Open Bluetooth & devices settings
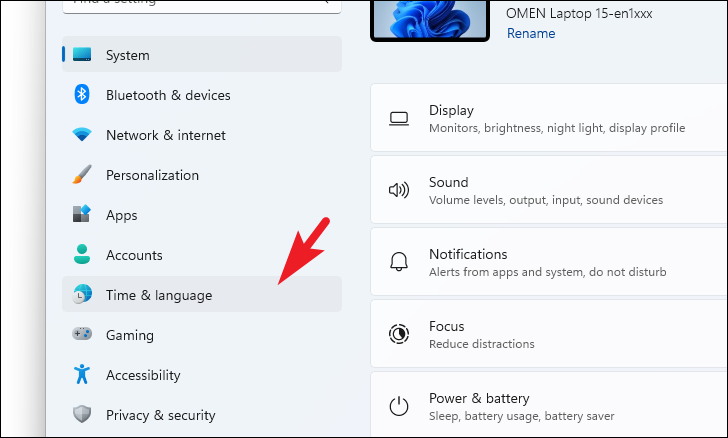This screenshot has width=728, height=438. (202, 95)
